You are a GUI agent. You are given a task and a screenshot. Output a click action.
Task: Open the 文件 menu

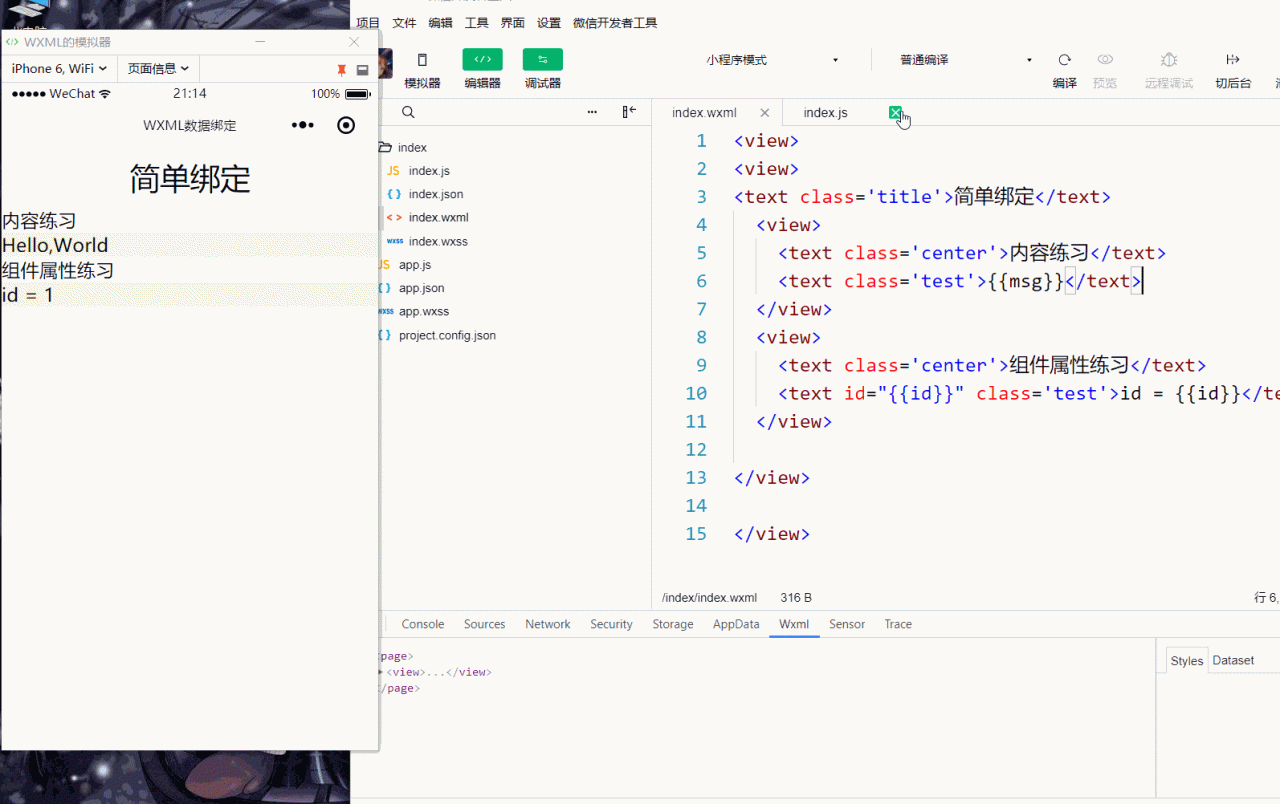coord(404,23)
